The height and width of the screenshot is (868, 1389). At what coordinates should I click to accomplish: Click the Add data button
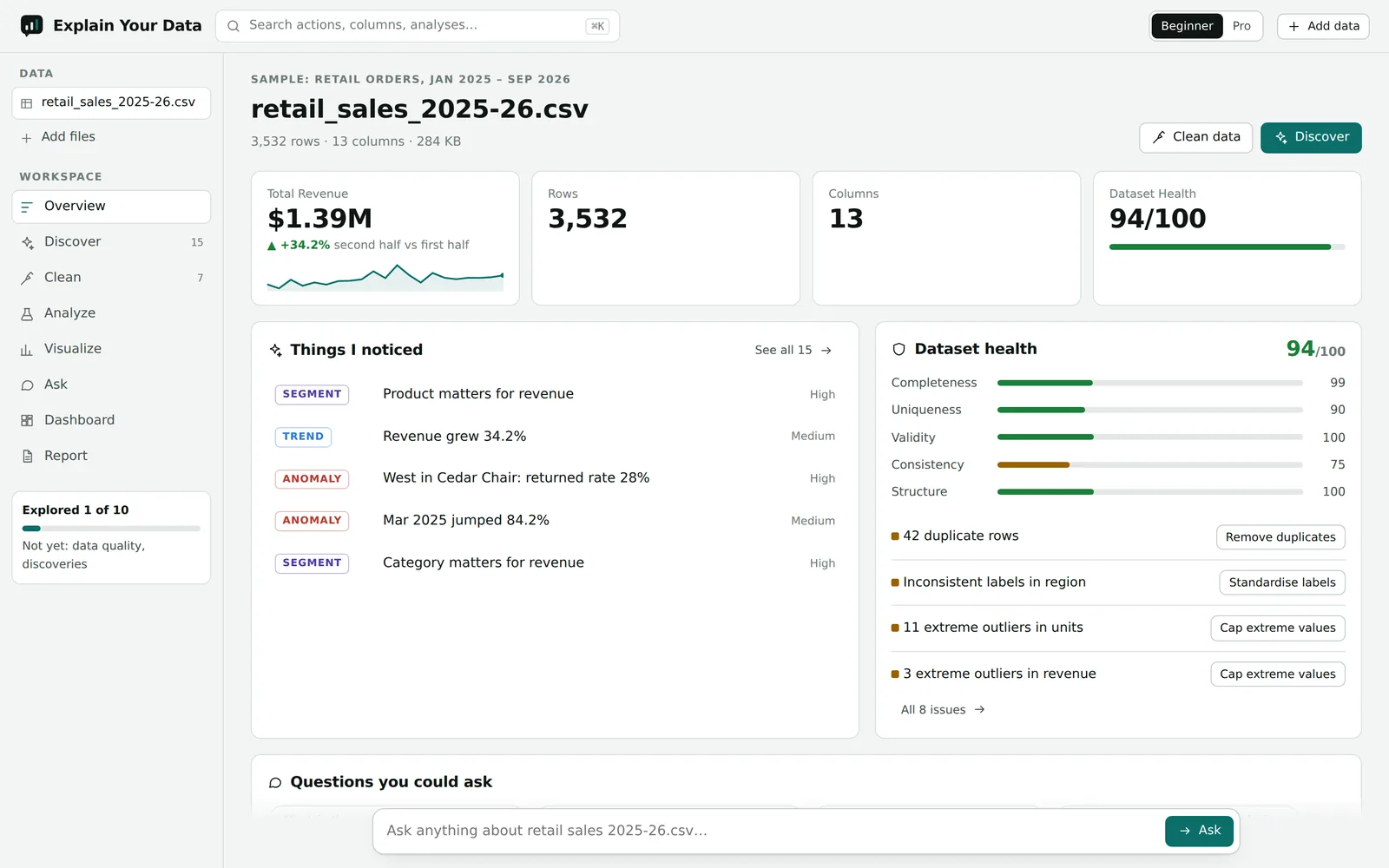1323,26
